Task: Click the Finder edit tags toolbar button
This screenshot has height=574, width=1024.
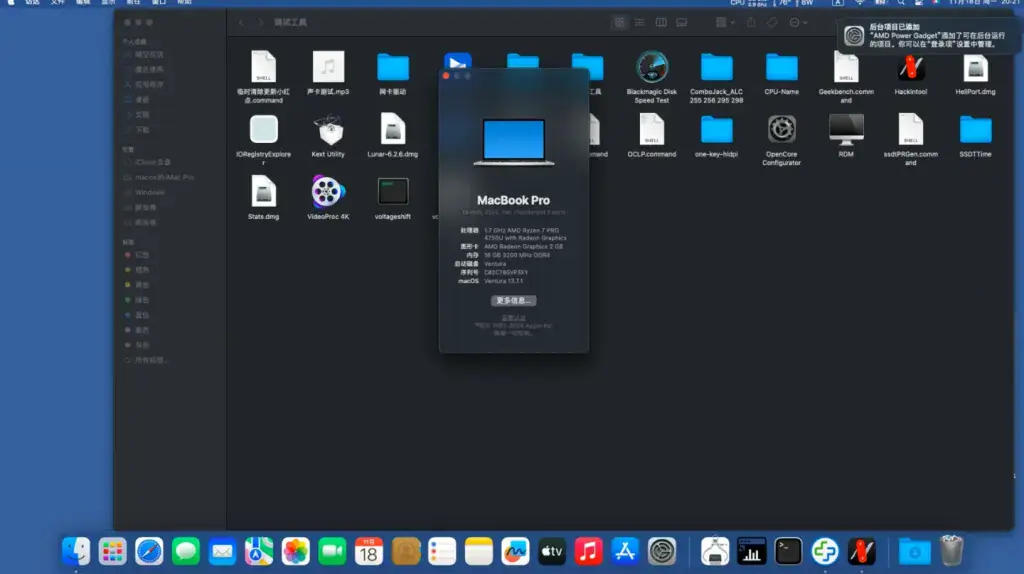Action: tap(772, 22)
